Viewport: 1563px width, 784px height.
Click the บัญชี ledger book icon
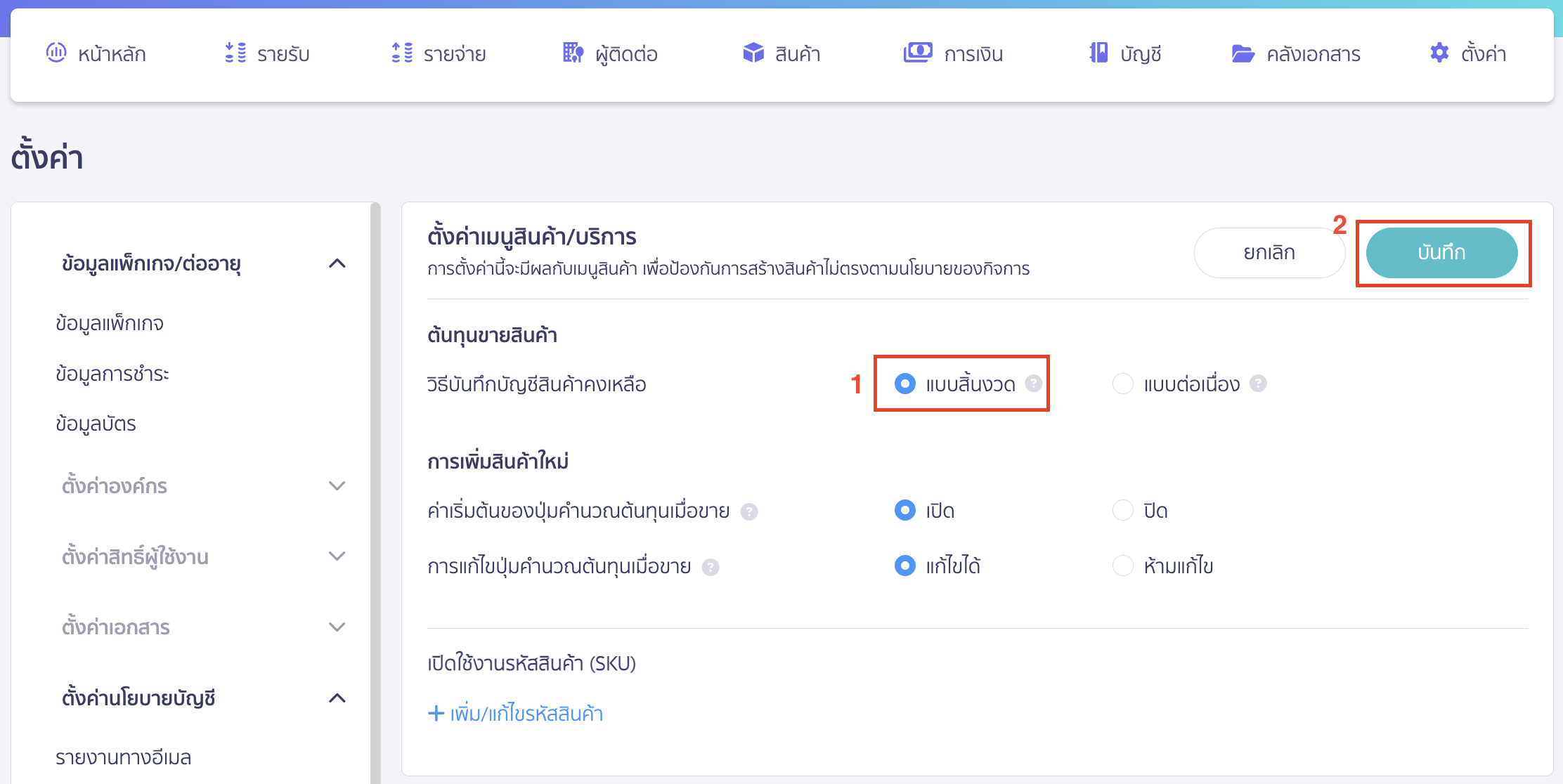tap(1099, 53)
